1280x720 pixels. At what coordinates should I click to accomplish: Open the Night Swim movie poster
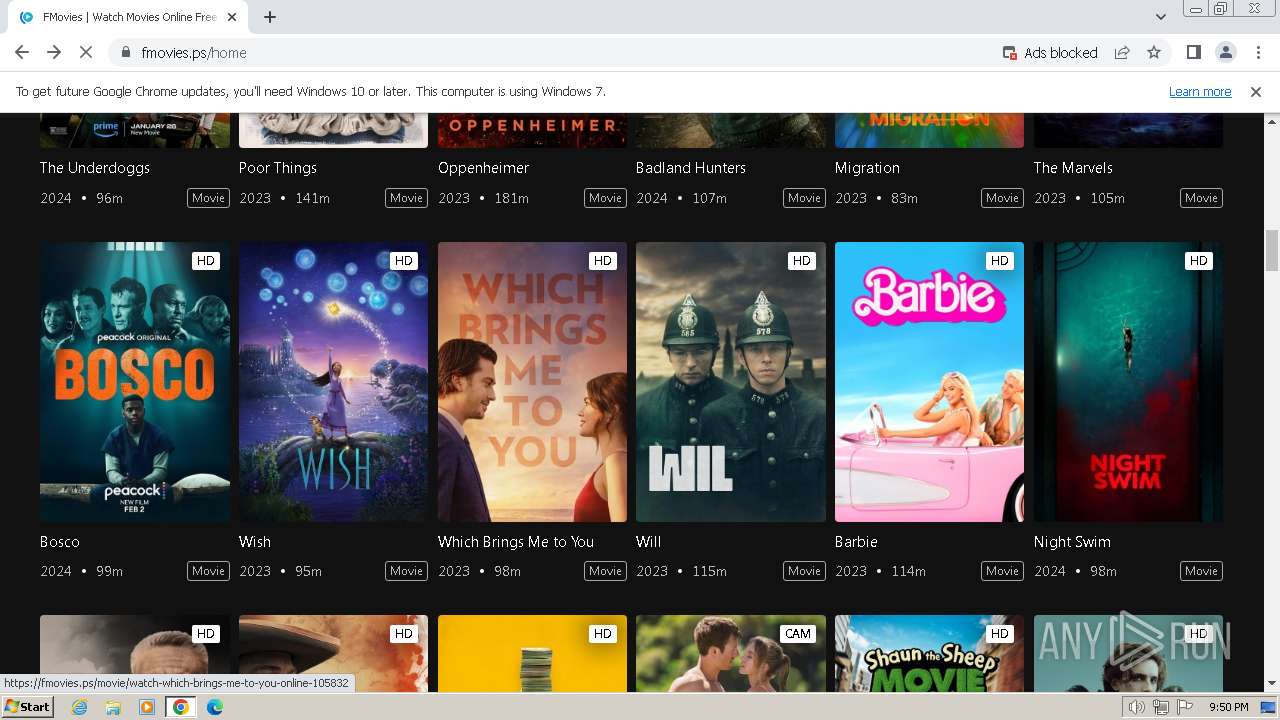[x=1128, y=382]
